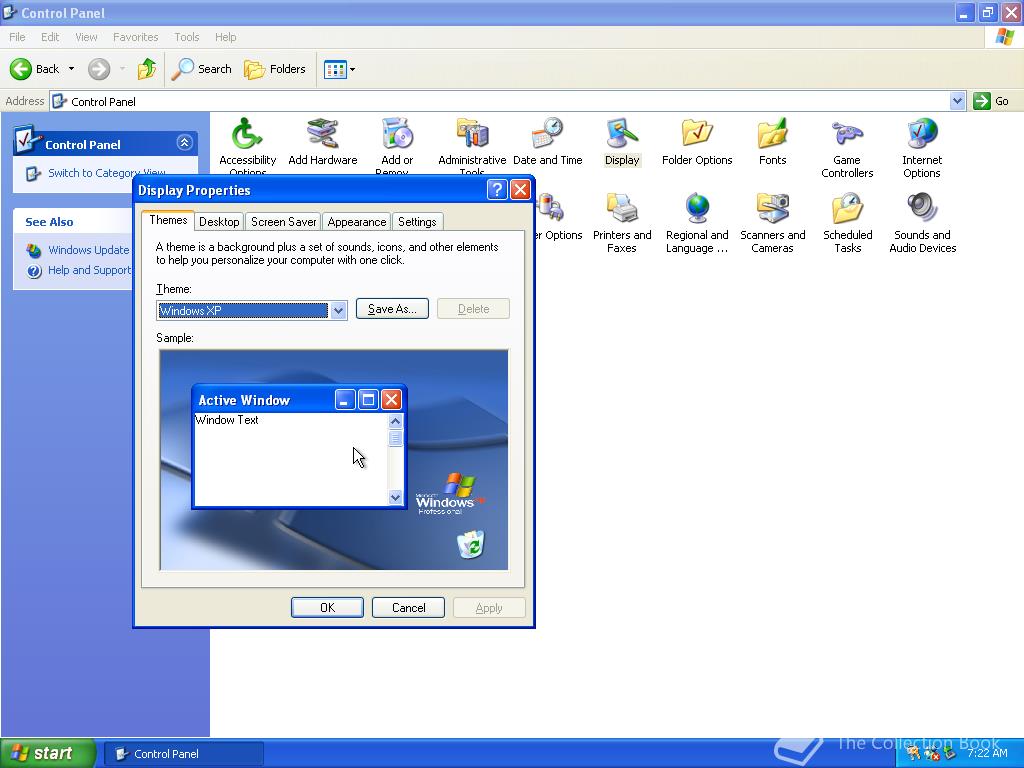Click the Save As button
The height and width of the screenshot is (768, 1024).
(392, 309)
